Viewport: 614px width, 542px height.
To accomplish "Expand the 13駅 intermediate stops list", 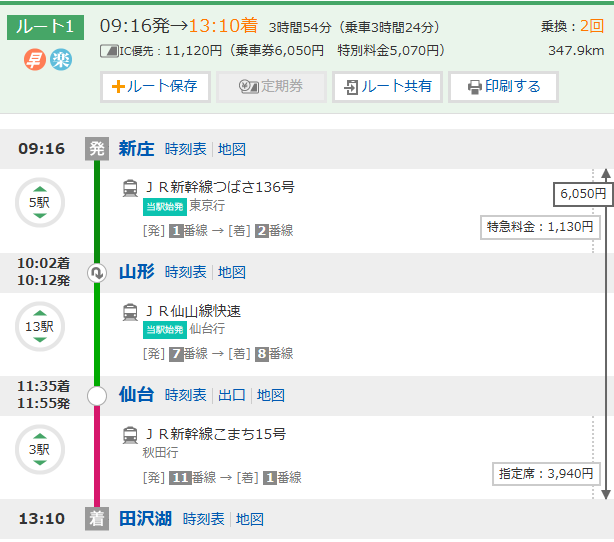I will pyautogui.click(x=39, y=326).
